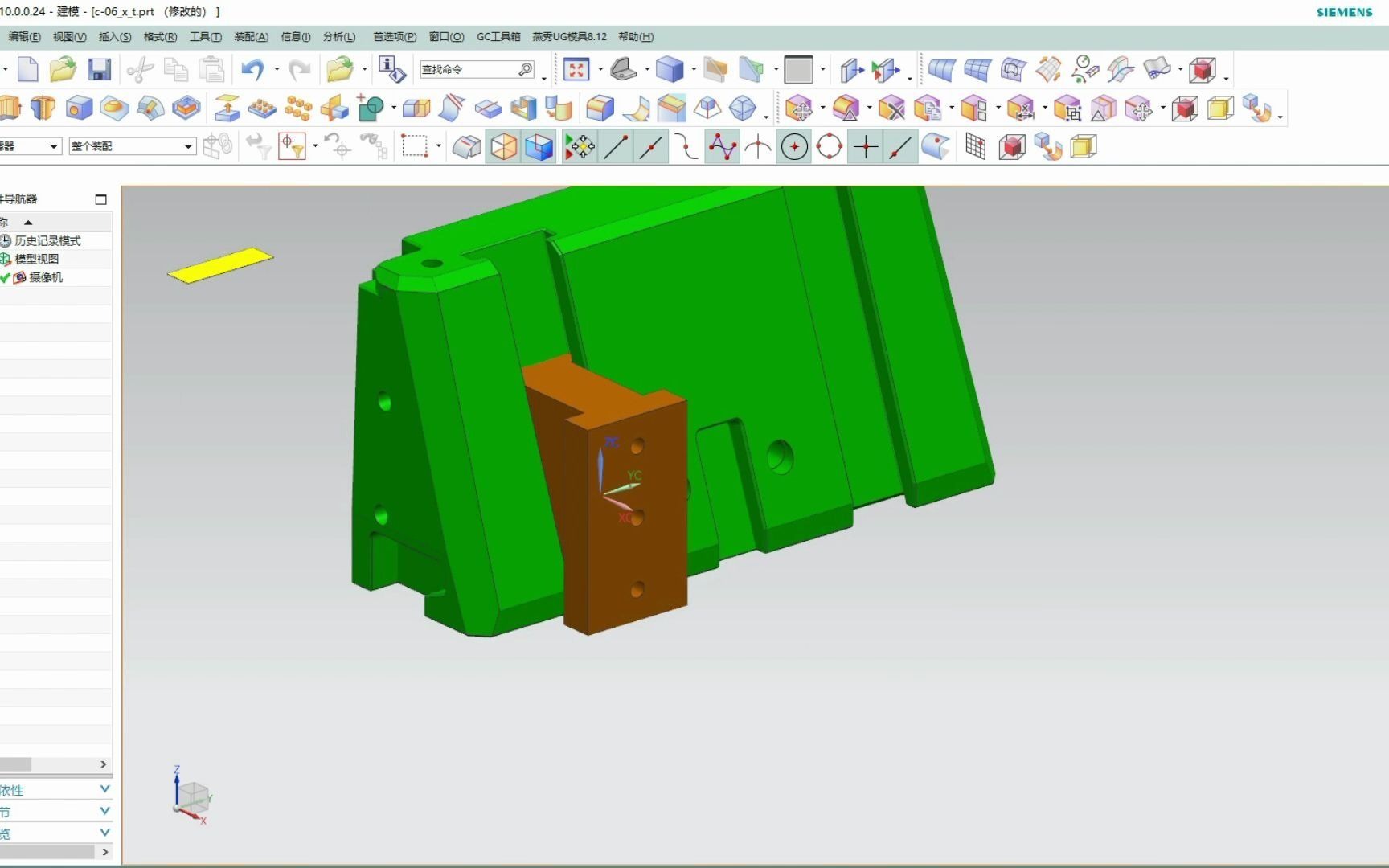The height and width of the screenshot is (868, 1389).
Task: Expand the middle collapsed navigator section chevron
Action: (104, 811)
